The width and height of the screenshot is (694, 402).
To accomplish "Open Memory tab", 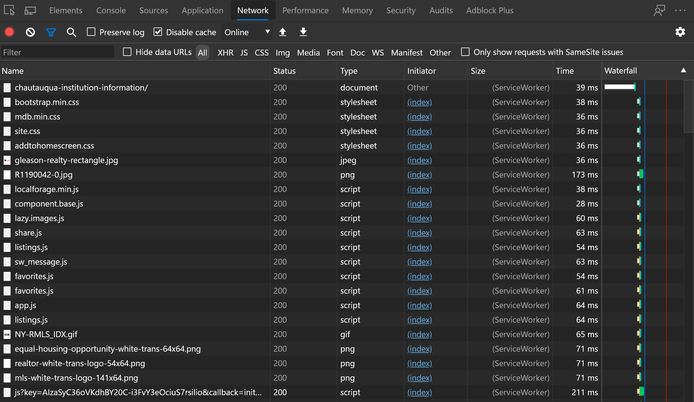I will click(357, 10).
